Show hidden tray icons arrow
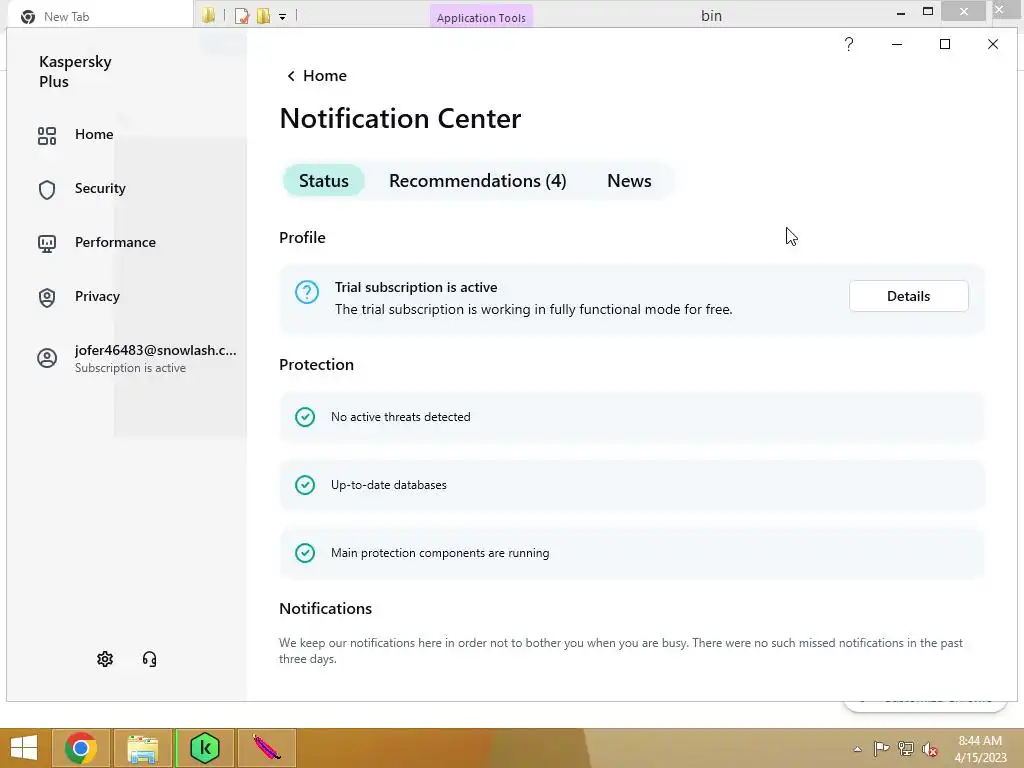1024x768 pixels. pos(857,749)
